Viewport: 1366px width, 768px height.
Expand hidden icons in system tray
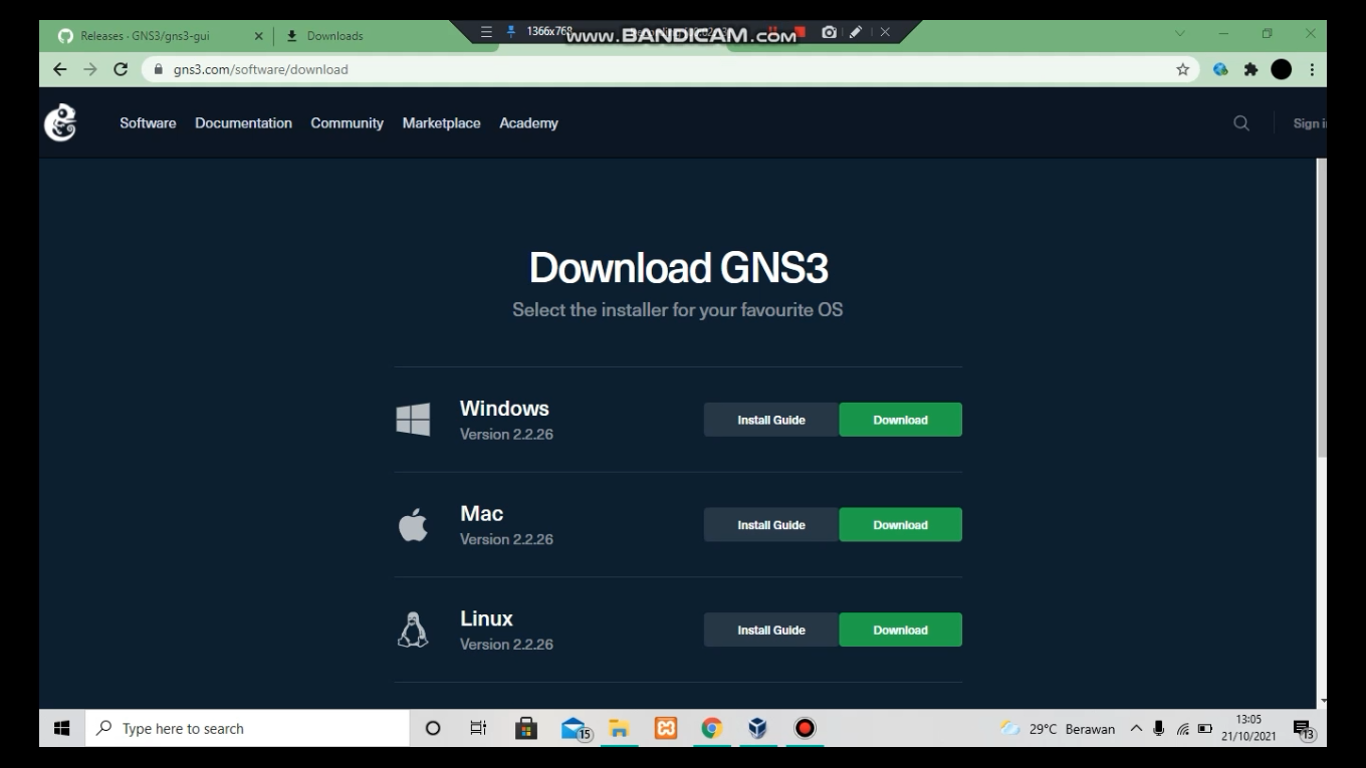pos(1135,728)
